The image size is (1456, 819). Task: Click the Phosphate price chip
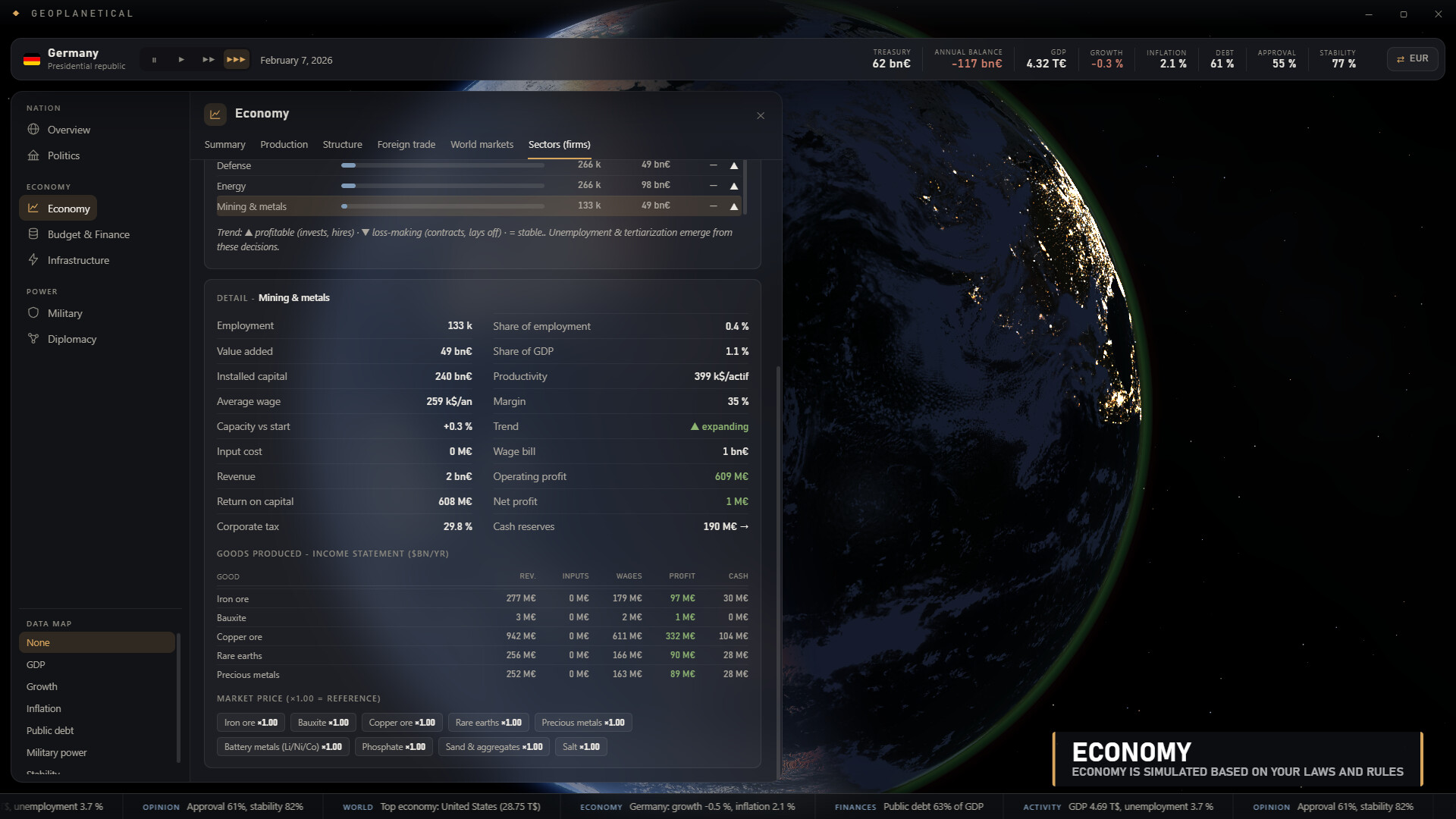(x=394, y=747)
